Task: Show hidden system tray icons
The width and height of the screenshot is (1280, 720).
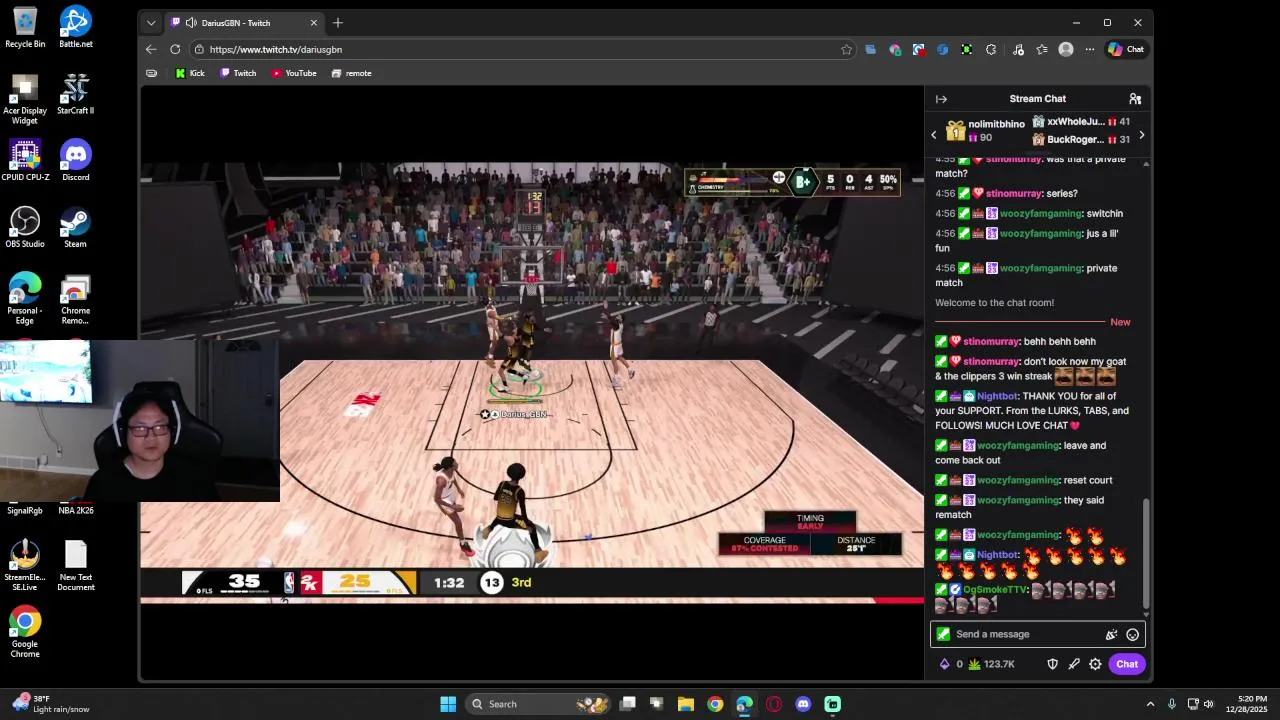Action: pos(1150,704)
